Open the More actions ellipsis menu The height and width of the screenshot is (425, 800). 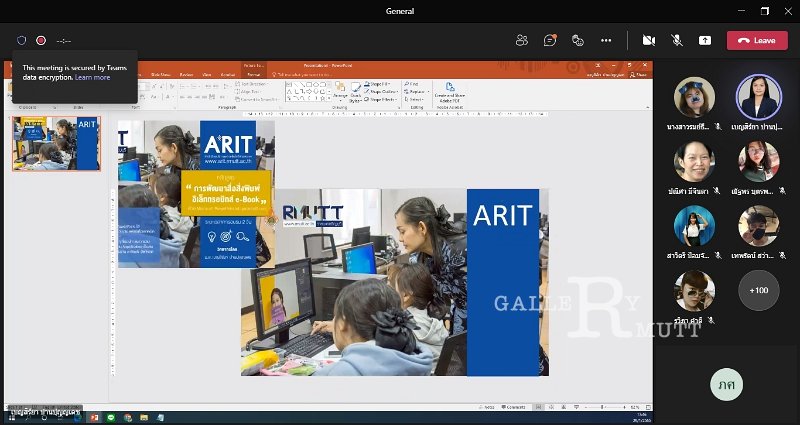606,40
